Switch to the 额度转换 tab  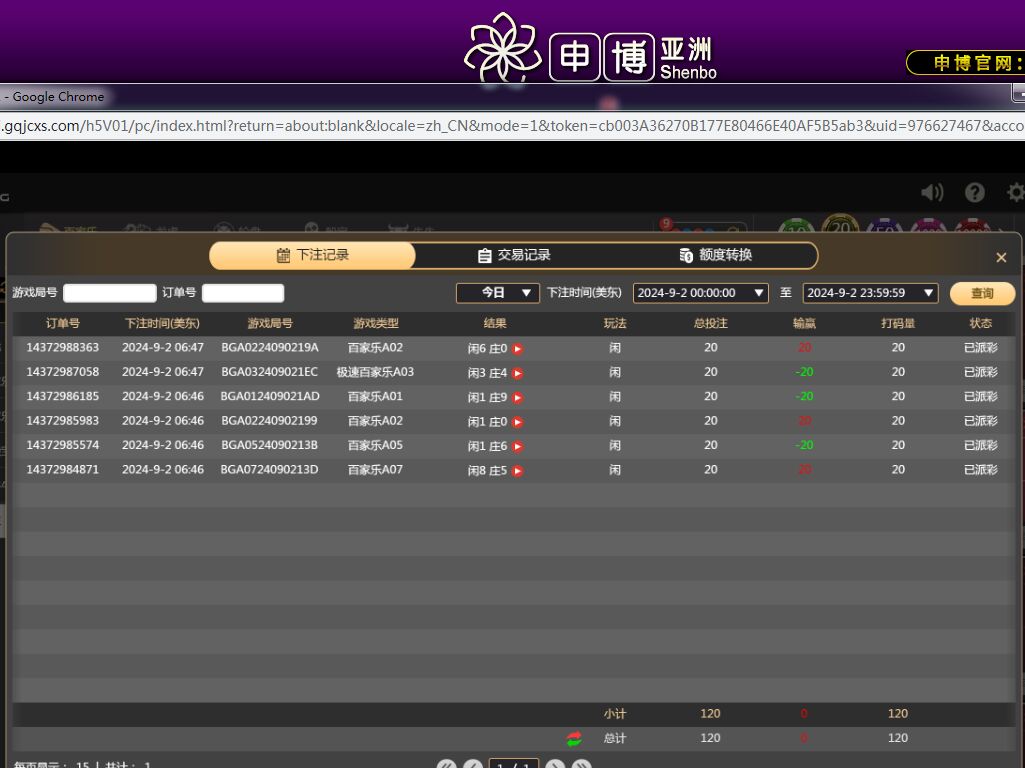tap(715, 256)
